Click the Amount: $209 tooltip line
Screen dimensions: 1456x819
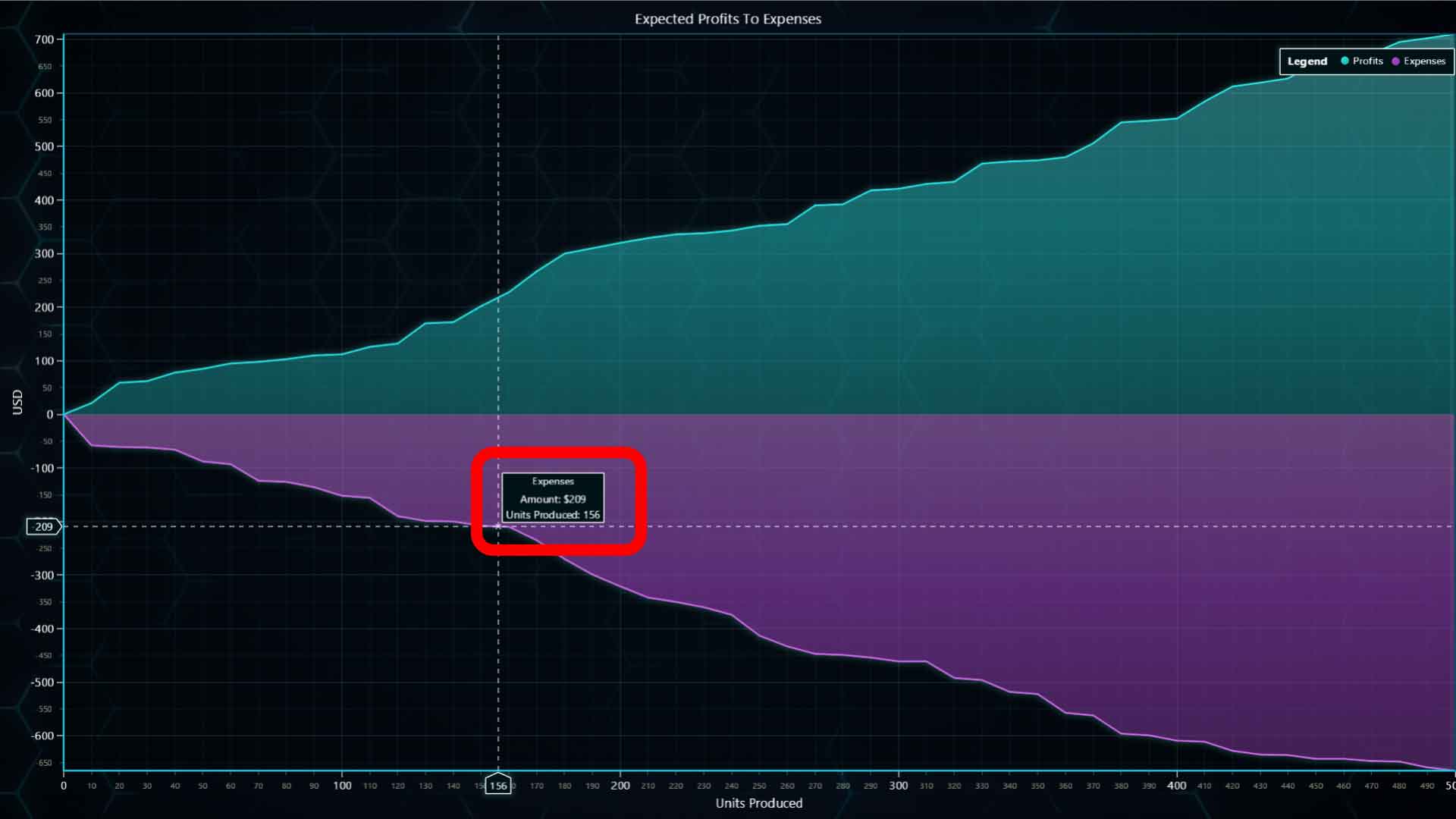click(x=553, y=499)
